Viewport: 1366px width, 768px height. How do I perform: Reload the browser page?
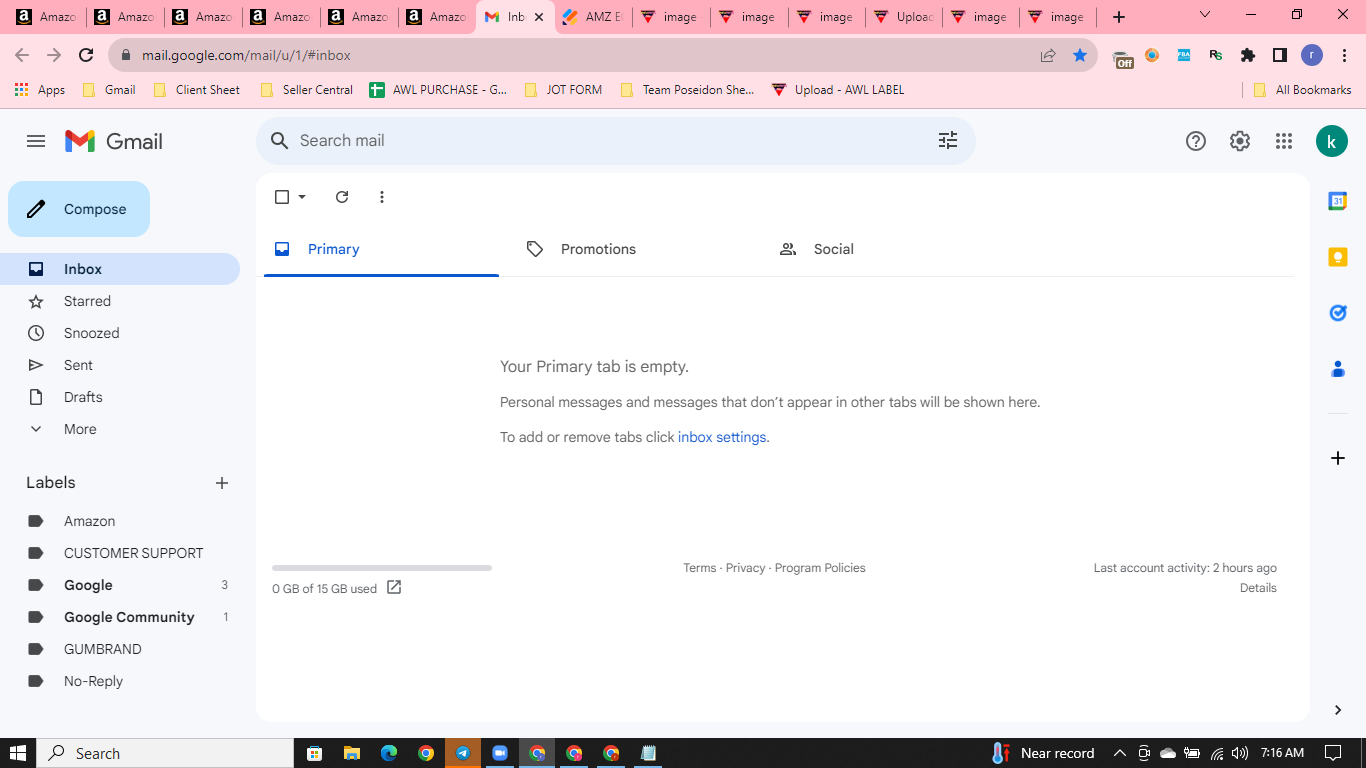[86, 55]
